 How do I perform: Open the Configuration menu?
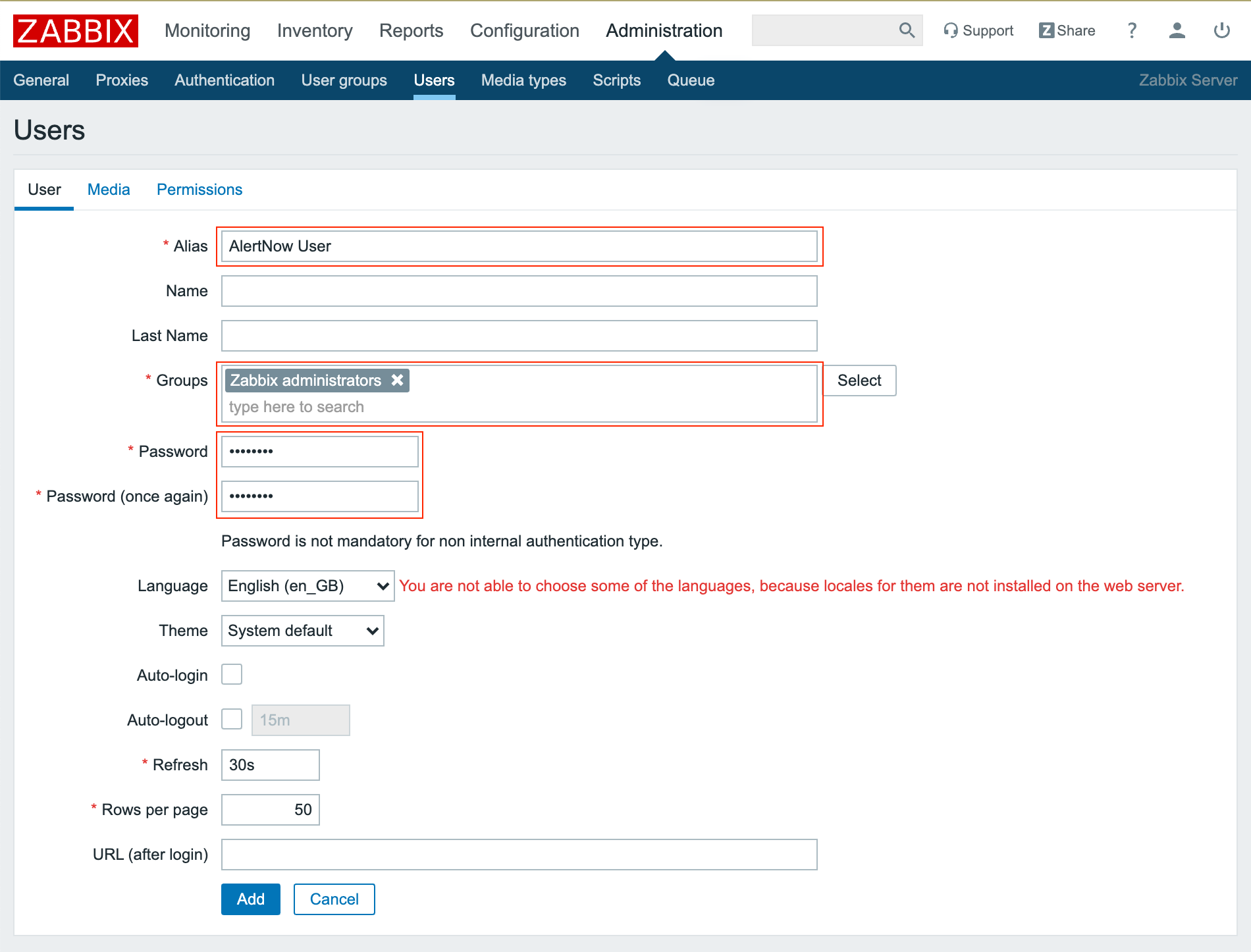(x=524, y=31)
